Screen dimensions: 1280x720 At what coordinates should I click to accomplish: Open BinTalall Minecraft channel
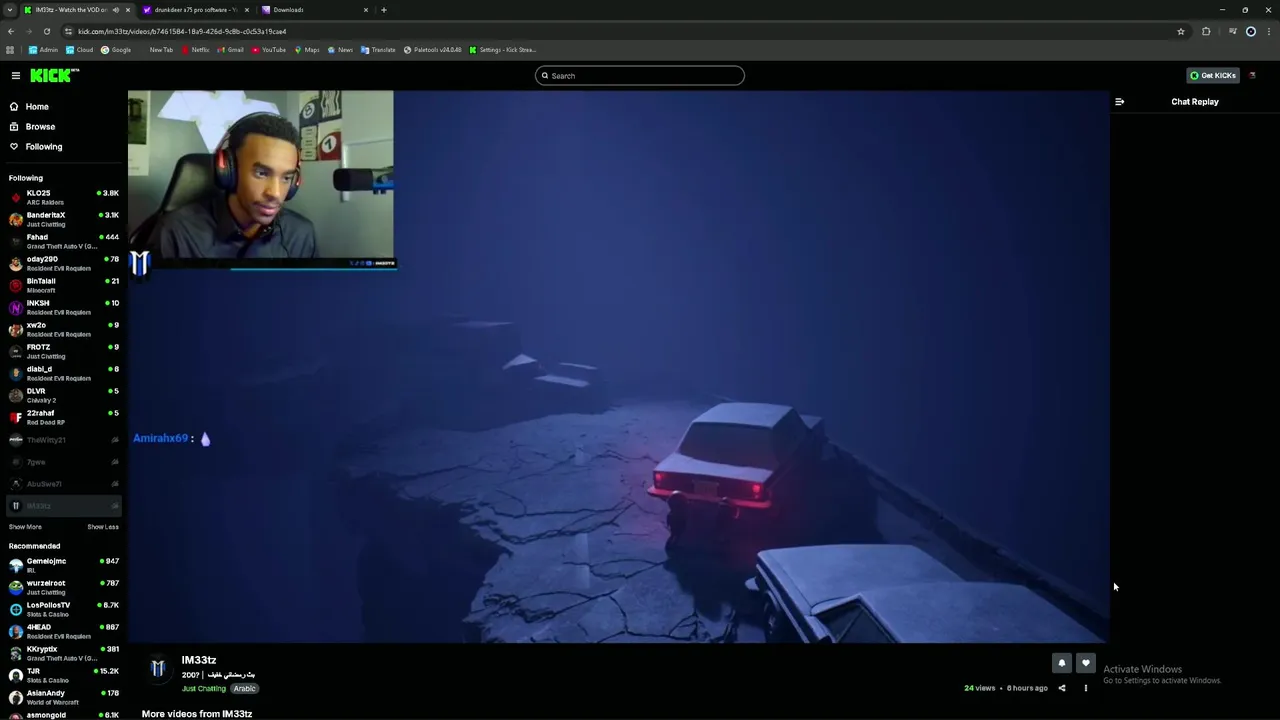pyautogui.click(x=64, y=285)
